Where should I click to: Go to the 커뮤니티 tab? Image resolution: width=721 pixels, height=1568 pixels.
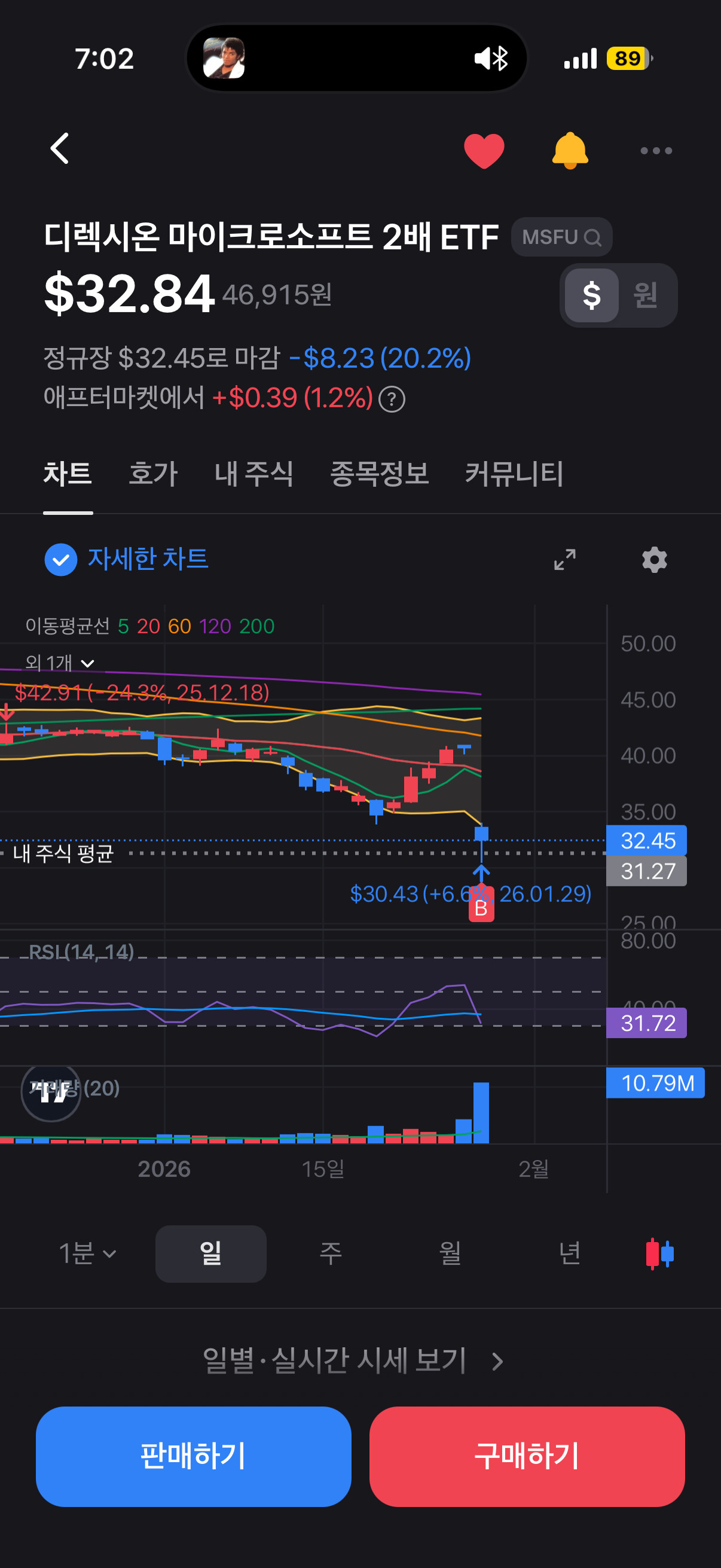(514, 474)
